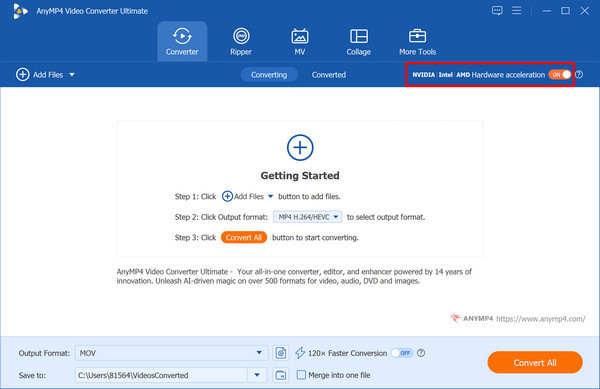Open the Converter tab
The height and width of the screenshot is (389, 600).
[x=182, y=41]
